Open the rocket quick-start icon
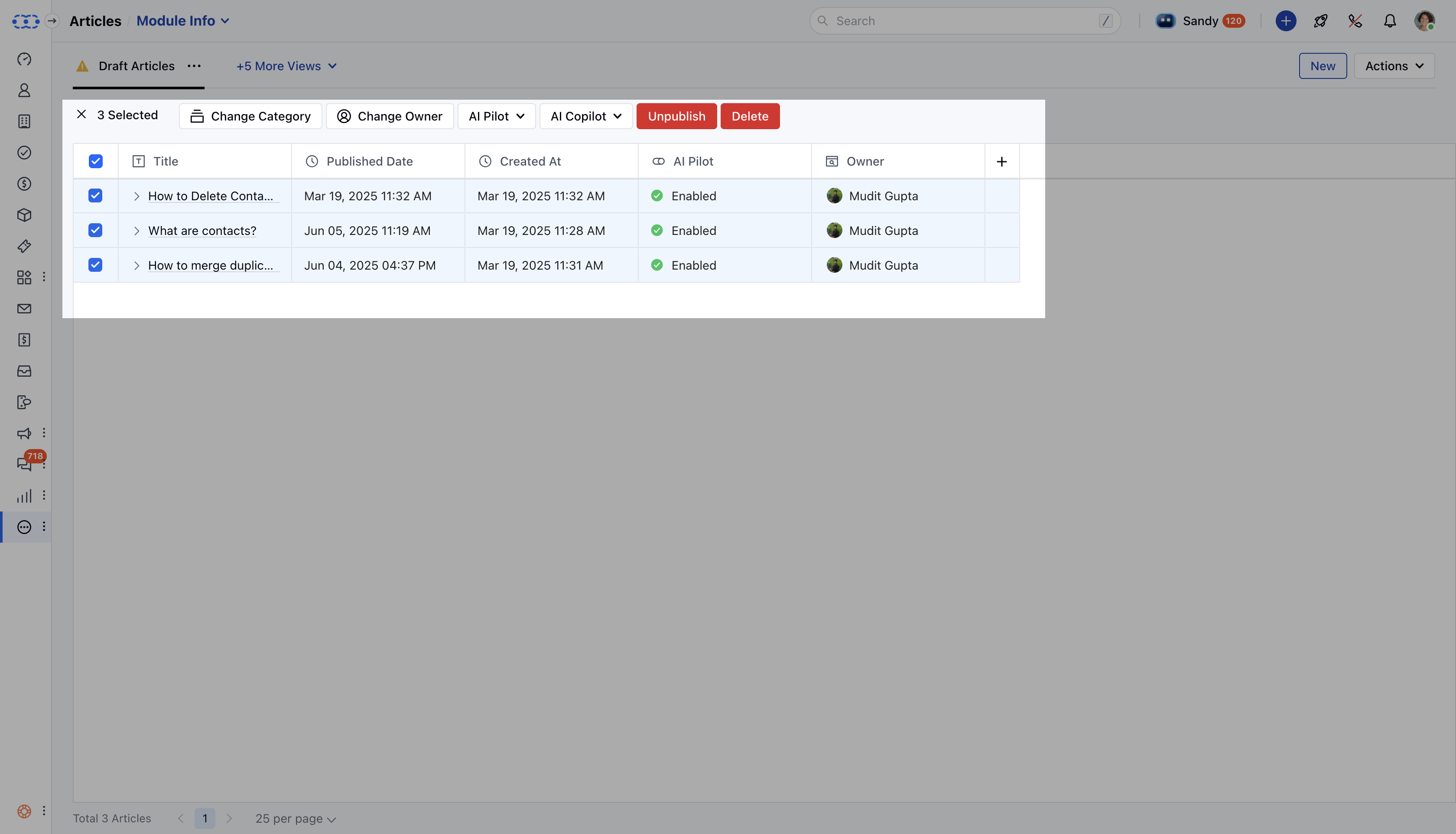1456x834 pixels. [1320, 21]
